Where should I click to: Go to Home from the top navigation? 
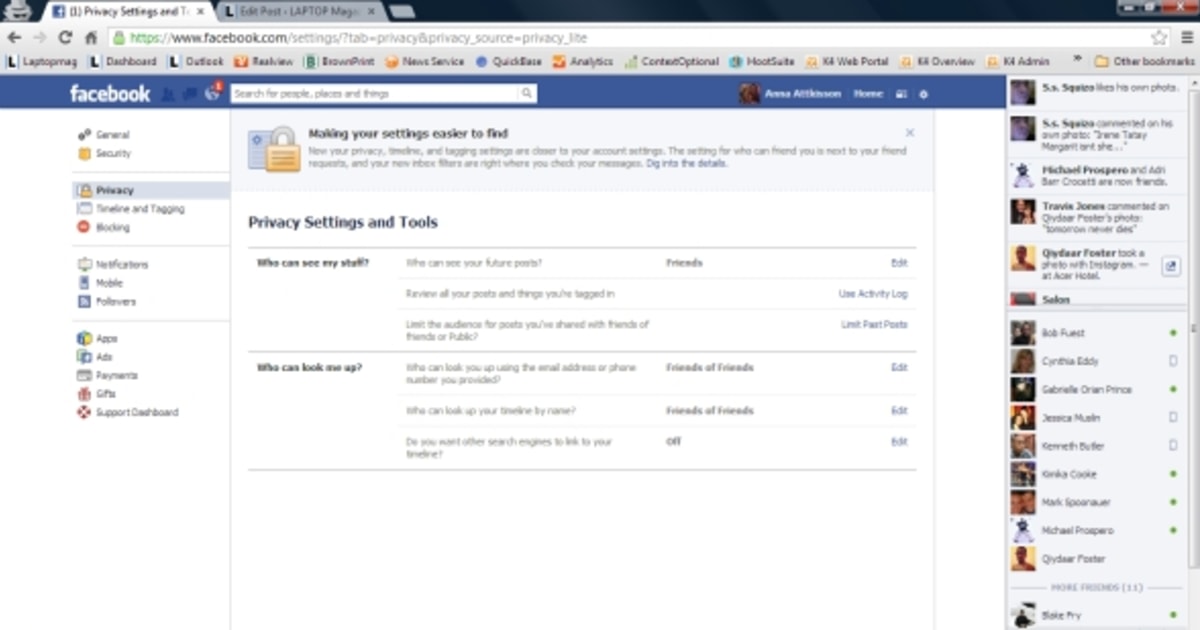pos(868,93)
